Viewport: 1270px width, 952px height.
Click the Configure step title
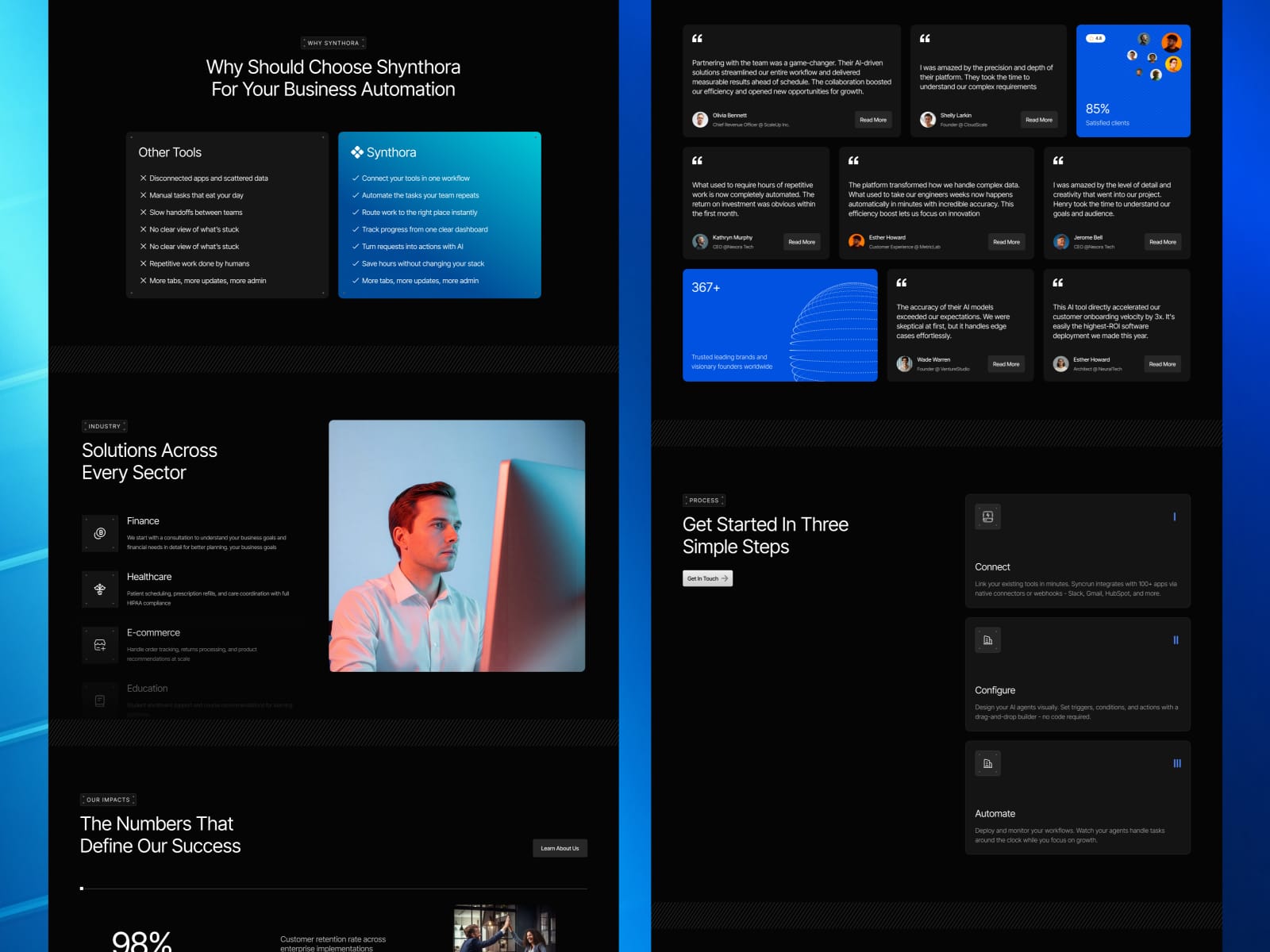(x=995, y=690)
